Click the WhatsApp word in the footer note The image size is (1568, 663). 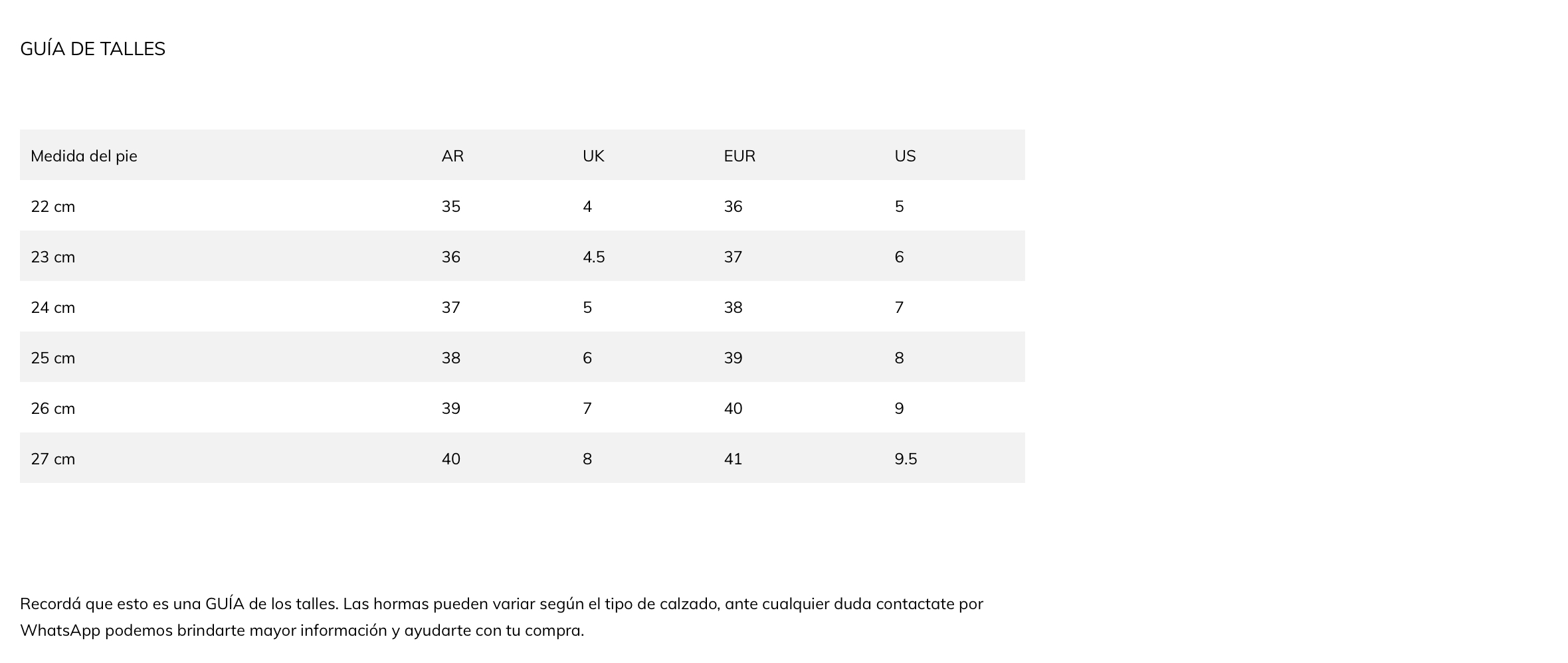tap(60, 630)
